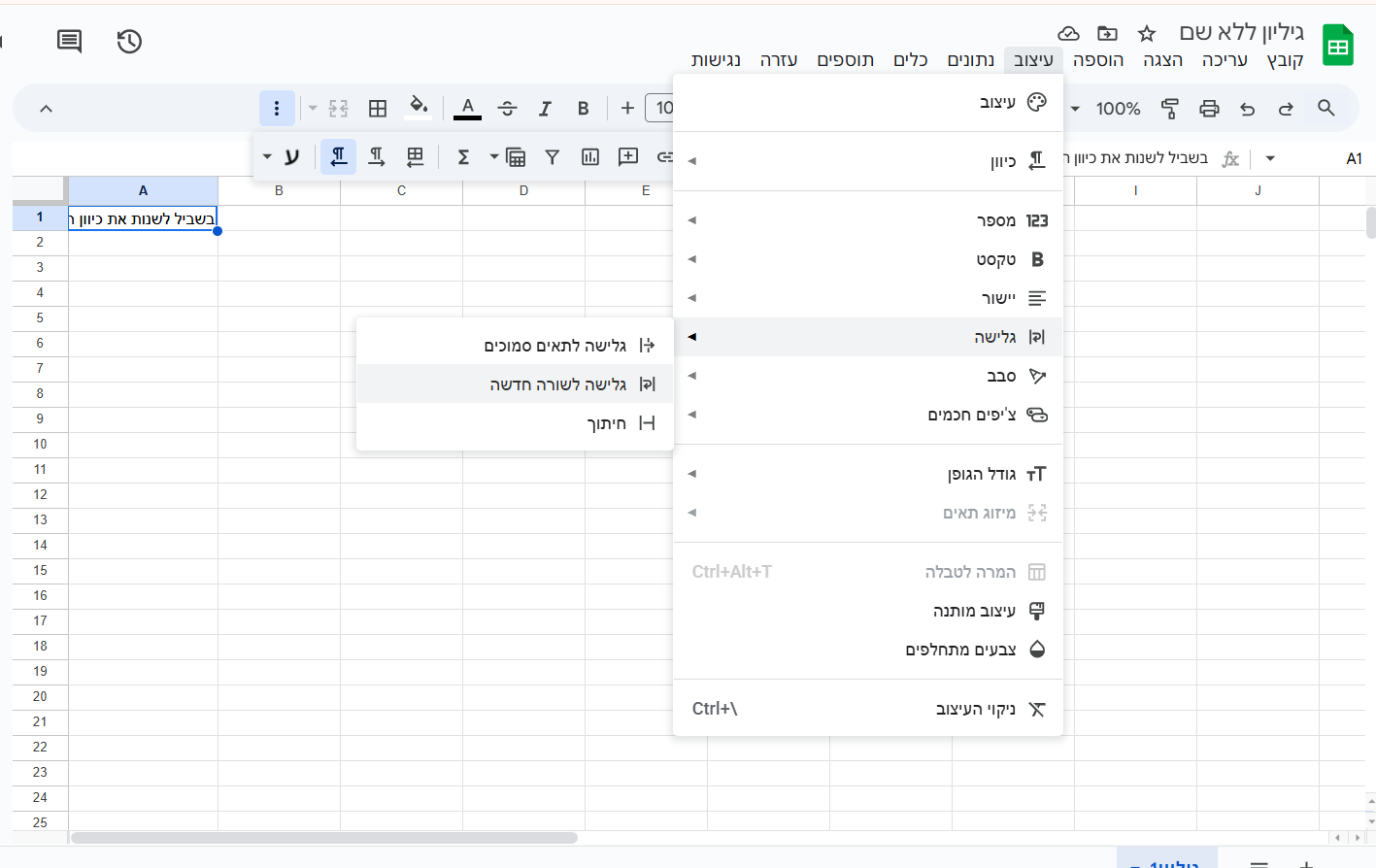Click the column B header
This screenshot has width=1376, height=868.
279,190
